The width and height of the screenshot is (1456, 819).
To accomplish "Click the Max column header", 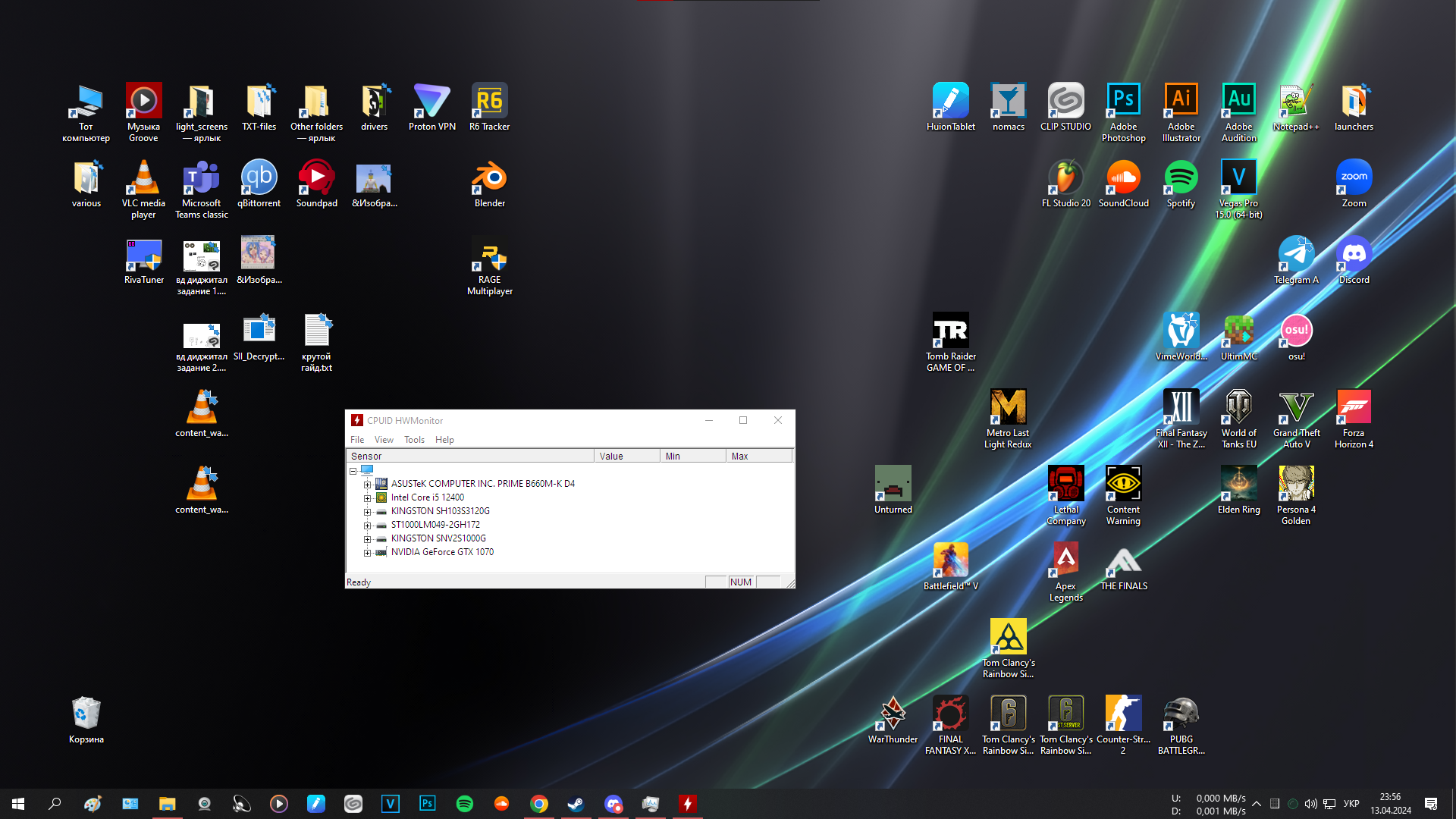I will pyautogui.click(x=759, y=456).
